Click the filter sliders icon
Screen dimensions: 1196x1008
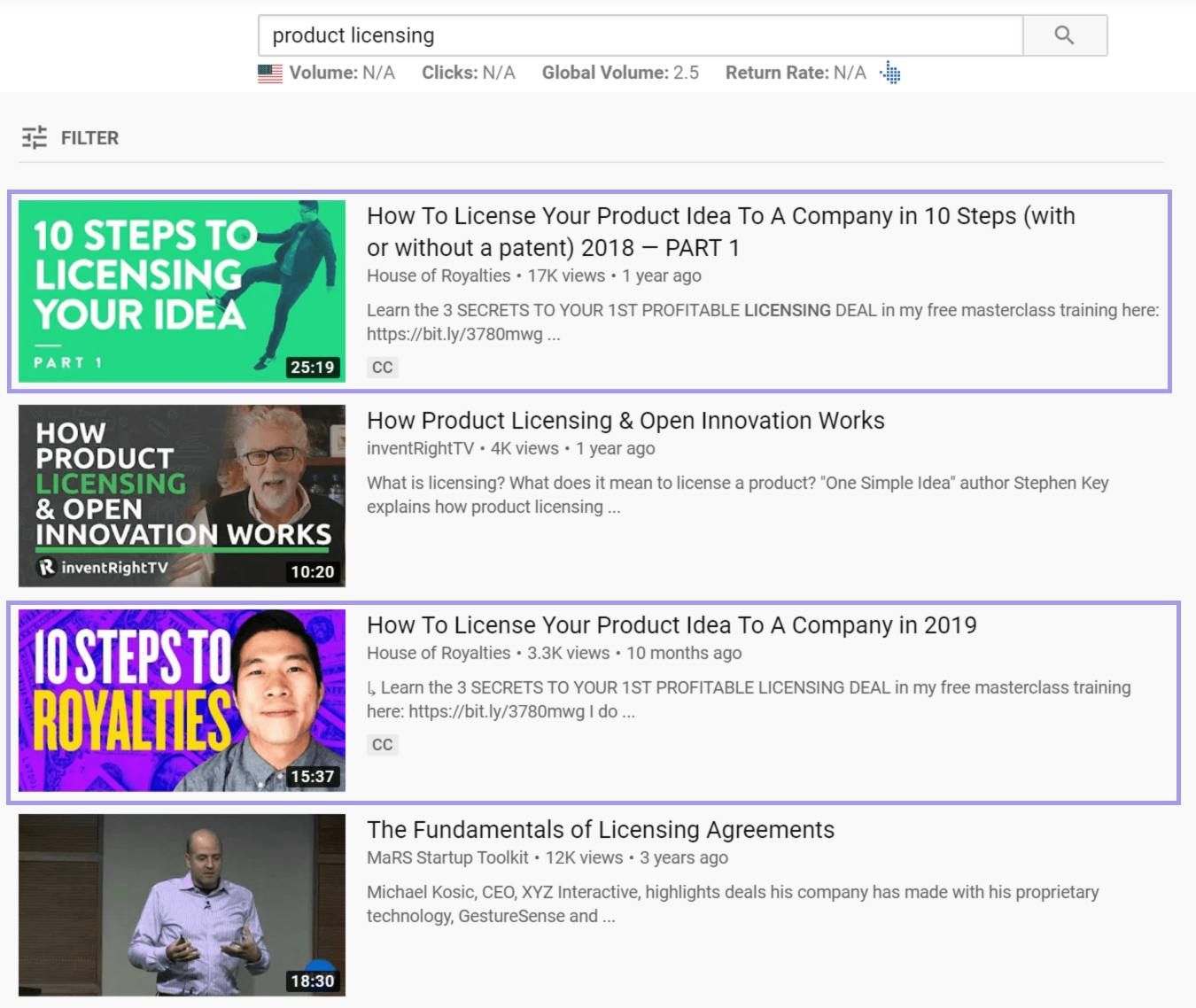tap(35, 137)
